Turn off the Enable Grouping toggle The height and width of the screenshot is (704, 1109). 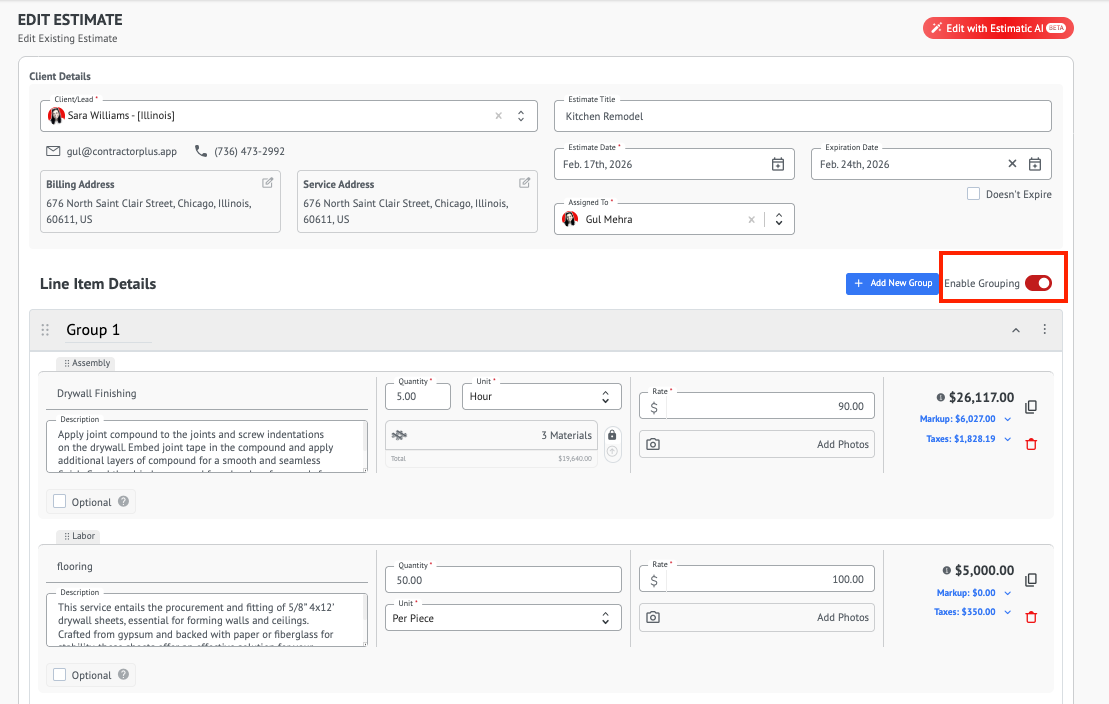coord(1038,284)
